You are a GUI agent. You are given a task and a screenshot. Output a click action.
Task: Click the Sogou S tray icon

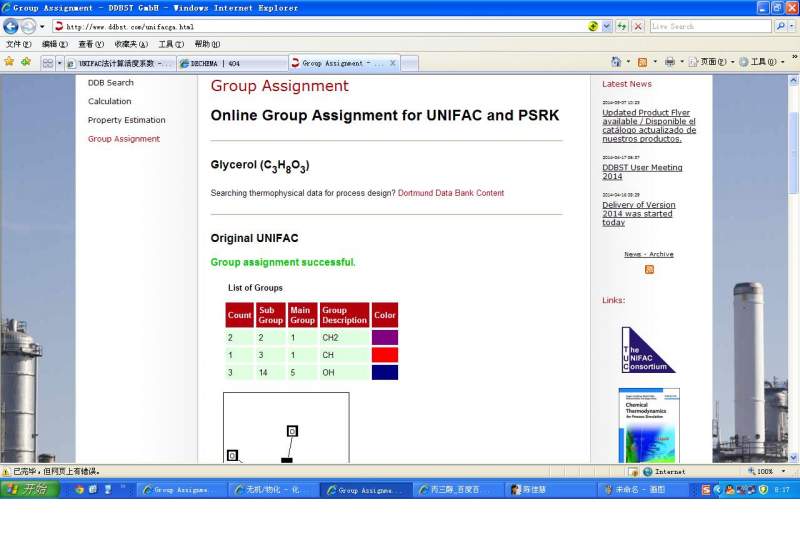click(x=706, y=490)
